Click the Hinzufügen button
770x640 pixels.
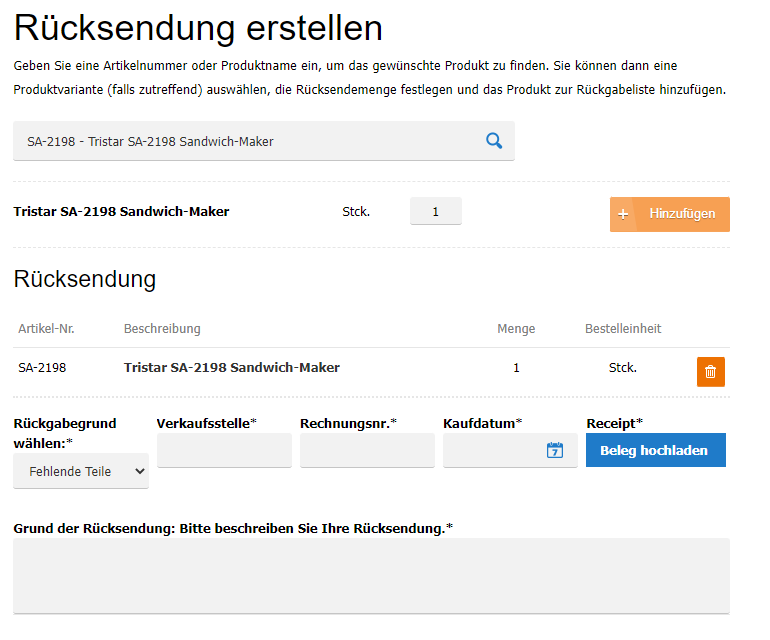pyautogui.click(x=670, y=214)
